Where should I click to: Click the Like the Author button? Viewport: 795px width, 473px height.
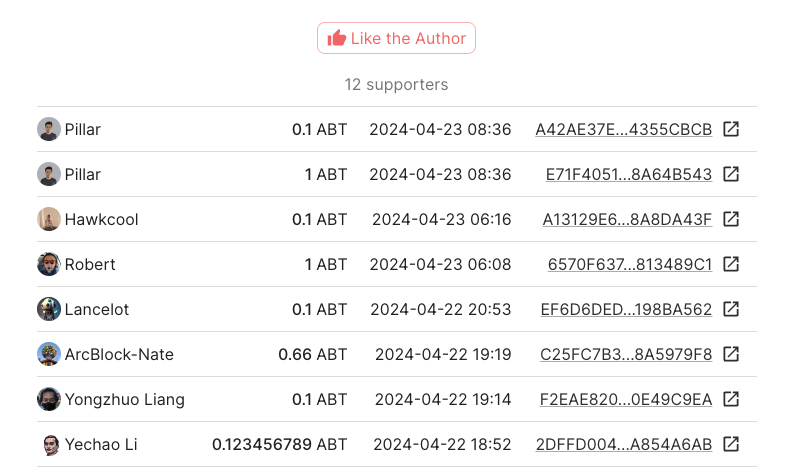(x=396, y=38)
